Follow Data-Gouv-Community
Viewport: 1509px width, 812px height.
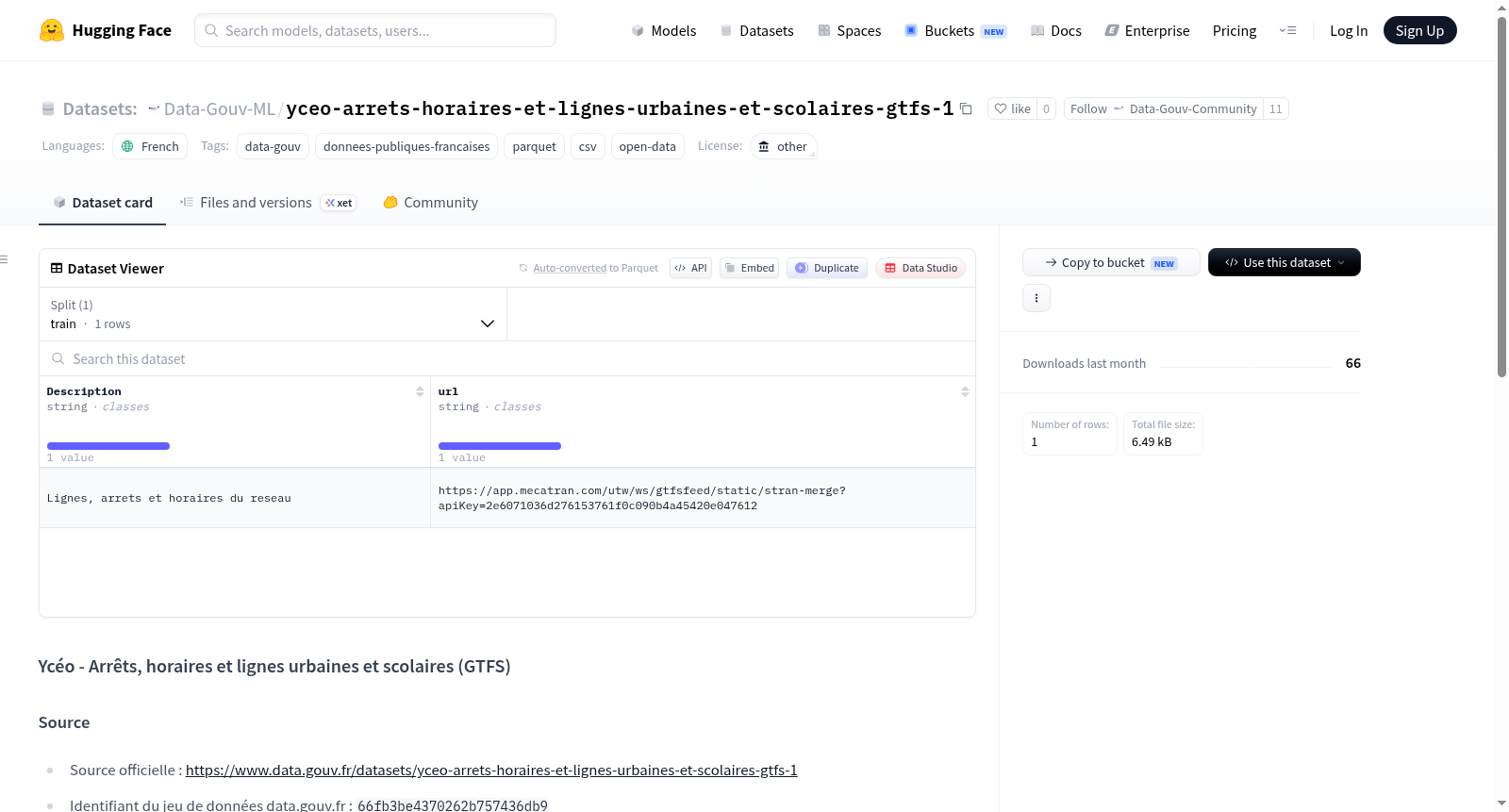pos(1164,108)
